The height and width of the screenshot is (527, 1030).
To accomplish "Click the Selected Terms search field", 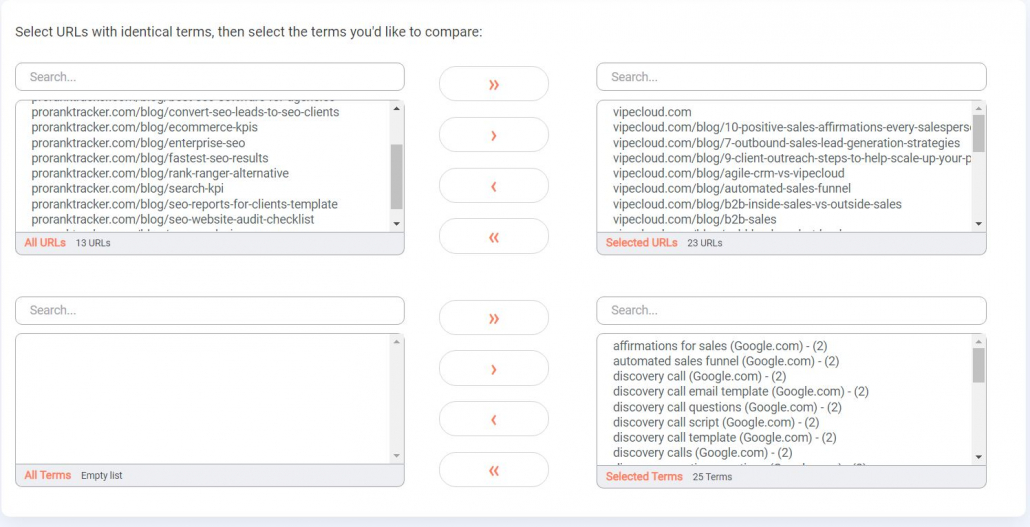I will click(x=791, y=310).
